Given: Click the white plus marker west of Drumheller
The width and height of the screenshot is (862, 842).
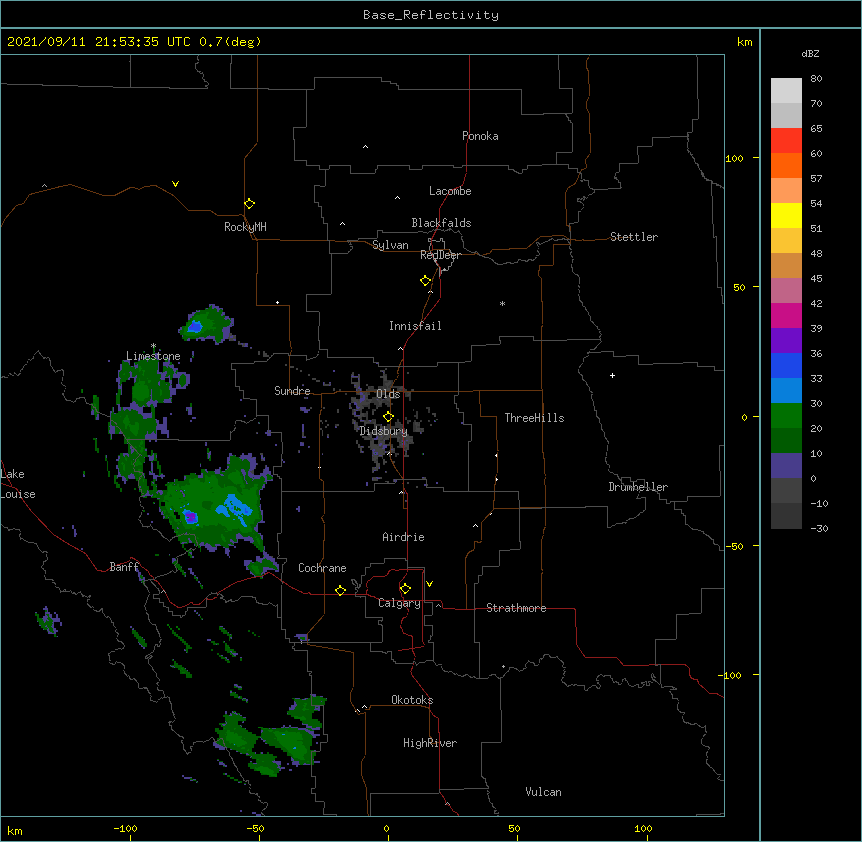Looking at the screenshot, I should coord(612,375).
